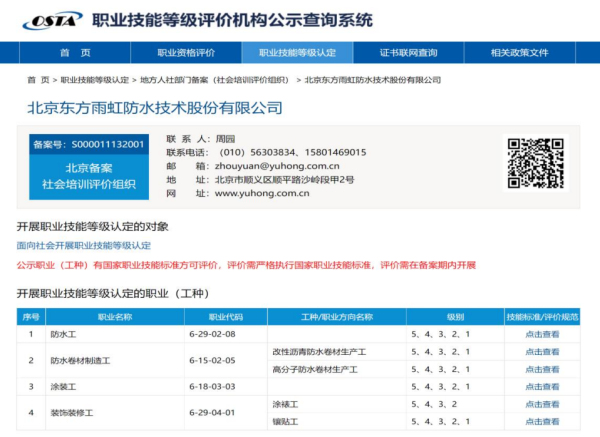Click the 备案号 S000011132001 badge
The image size is (600, 437).
[x=88, y=144]
